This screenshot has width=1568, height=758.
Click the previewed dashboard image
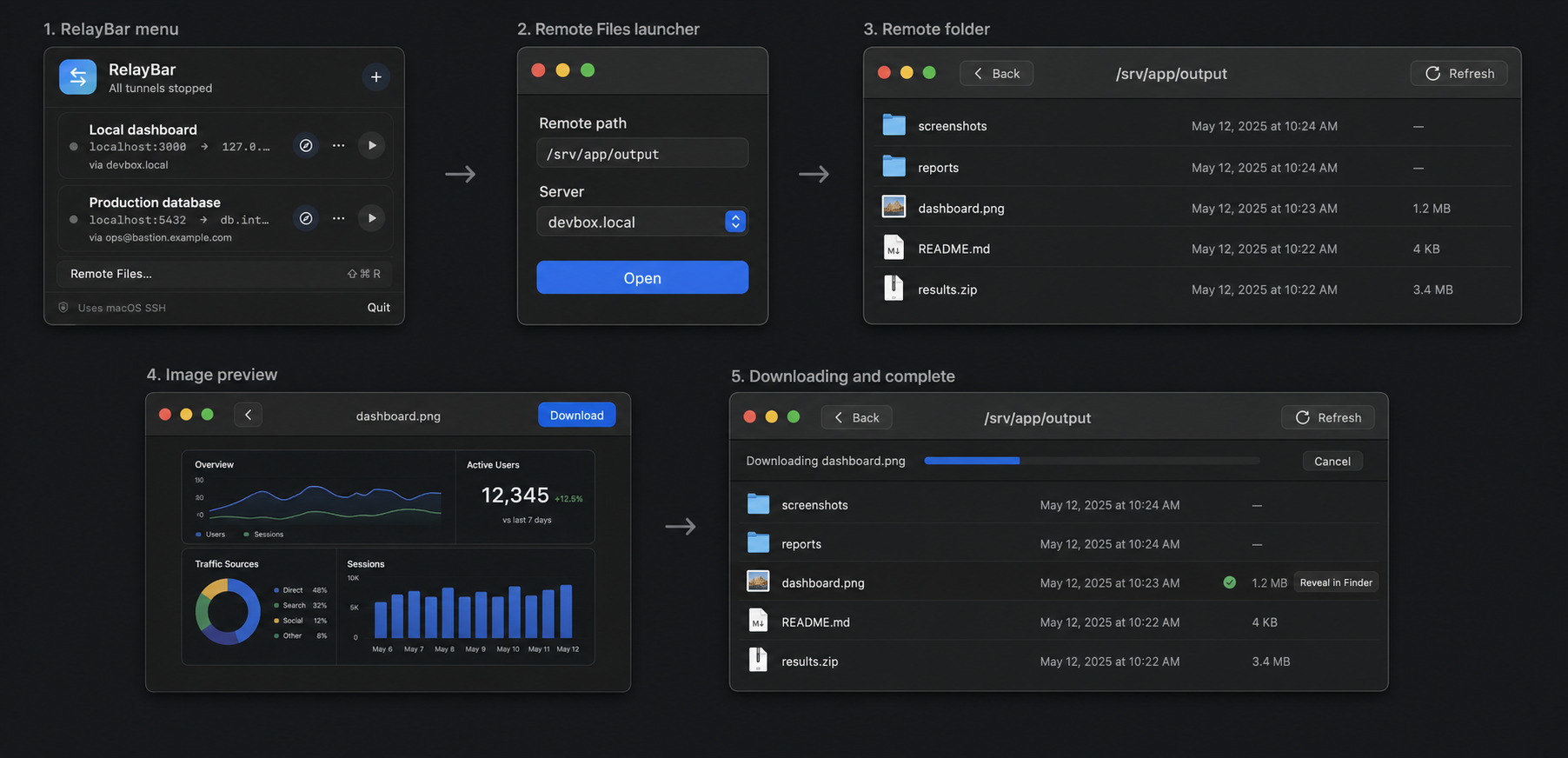click(388, 557)
